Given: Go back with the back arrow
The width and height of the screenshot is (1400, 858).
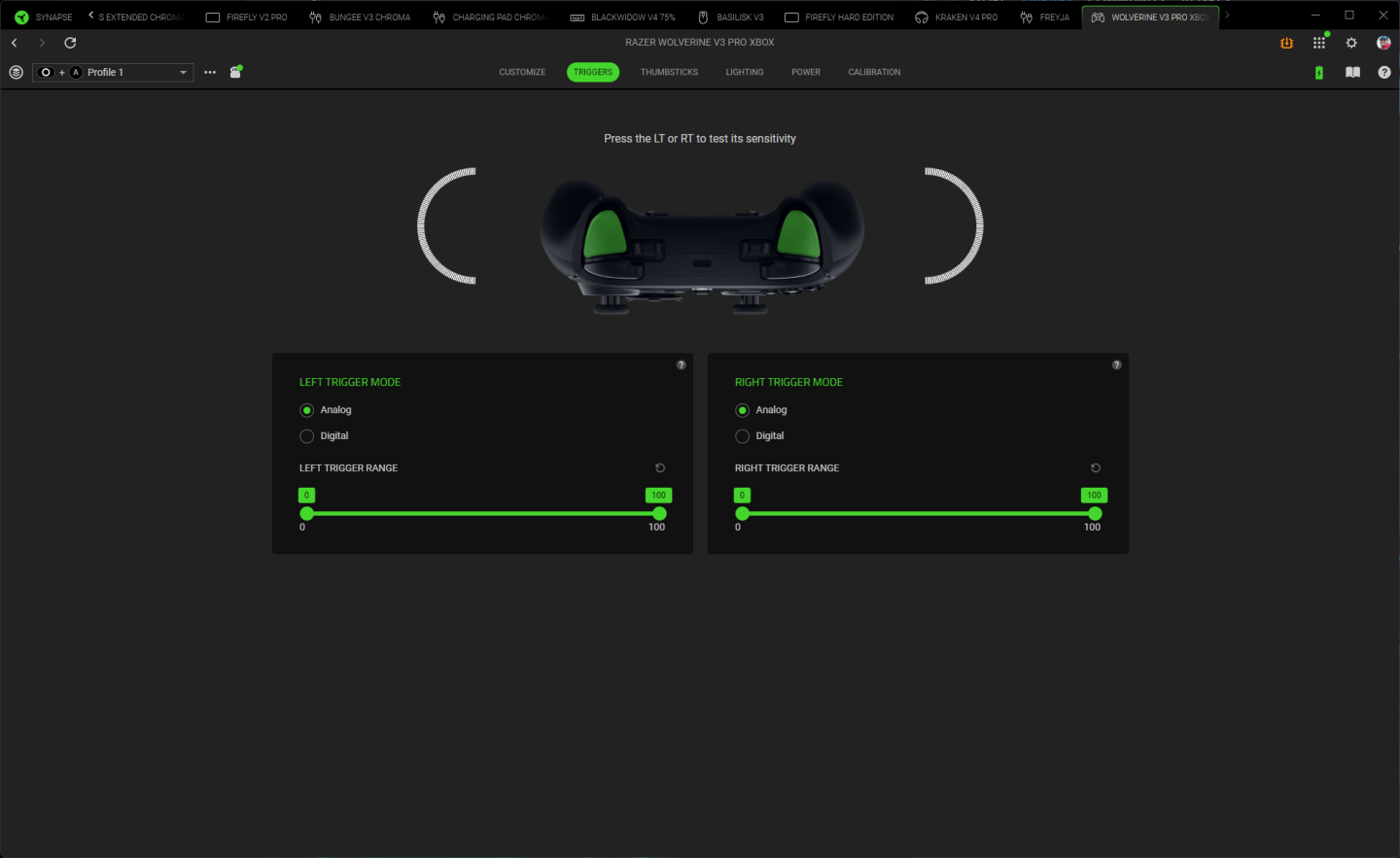Looking at the screenshot, I should click(x=15, y=43).
